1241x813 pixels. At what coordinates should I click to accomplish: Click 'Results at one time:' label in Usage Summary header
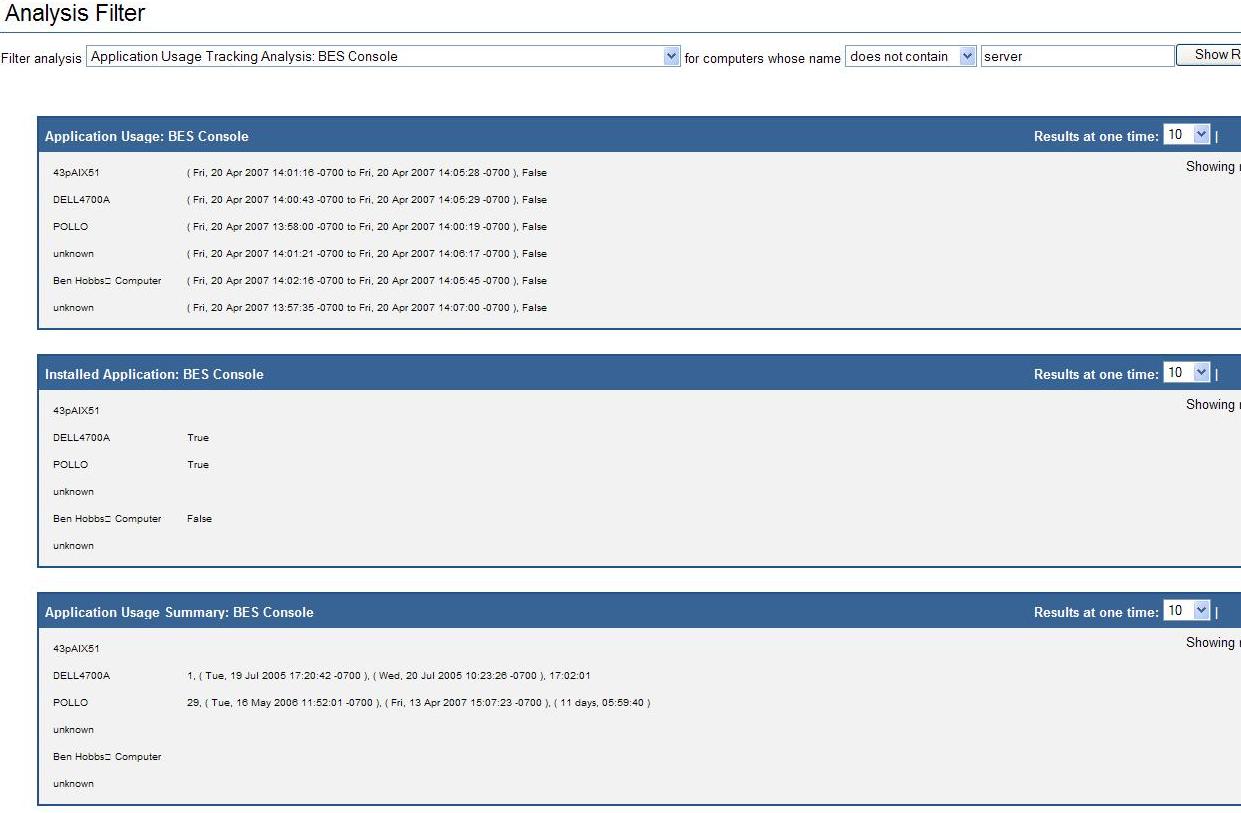[1096, 612]
